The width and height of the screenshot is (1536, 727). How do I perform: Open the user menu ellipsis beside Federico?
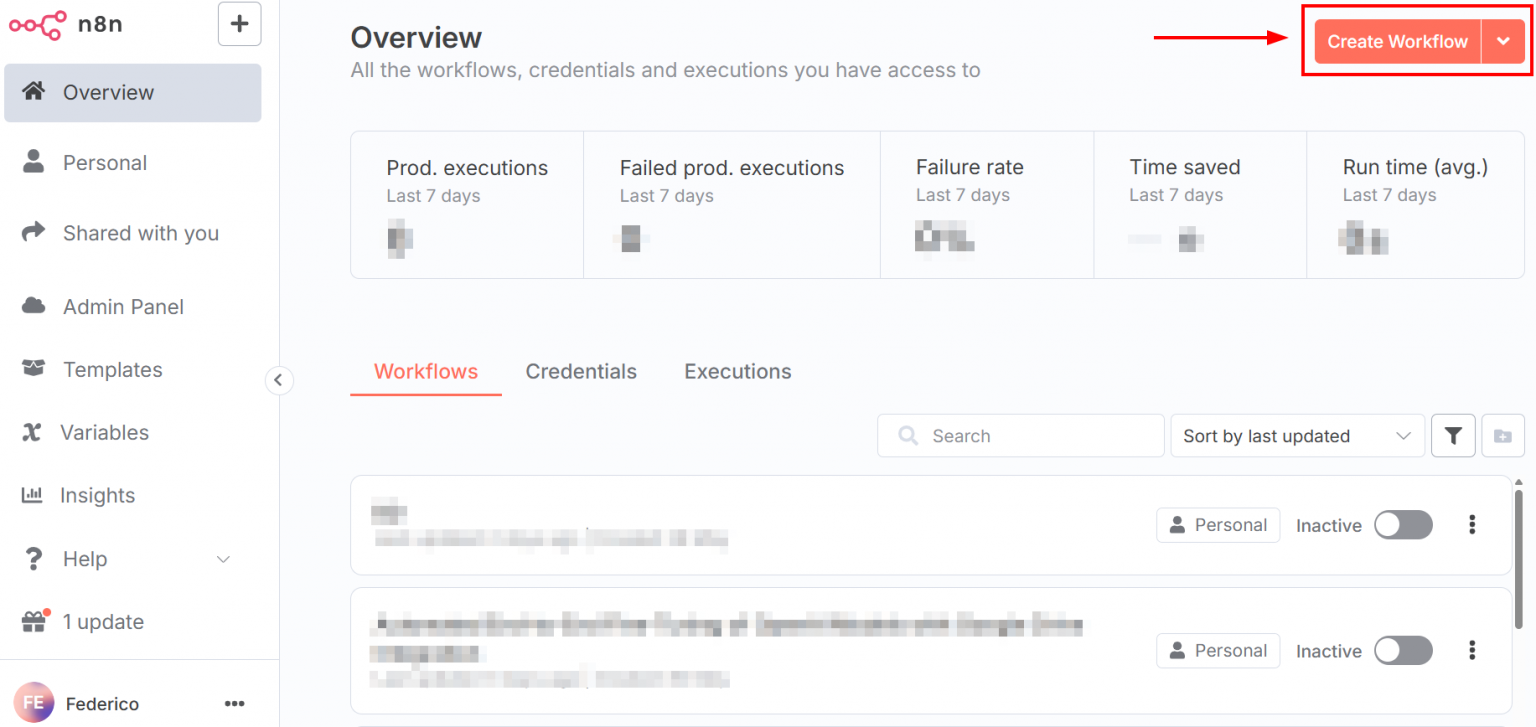234,704
